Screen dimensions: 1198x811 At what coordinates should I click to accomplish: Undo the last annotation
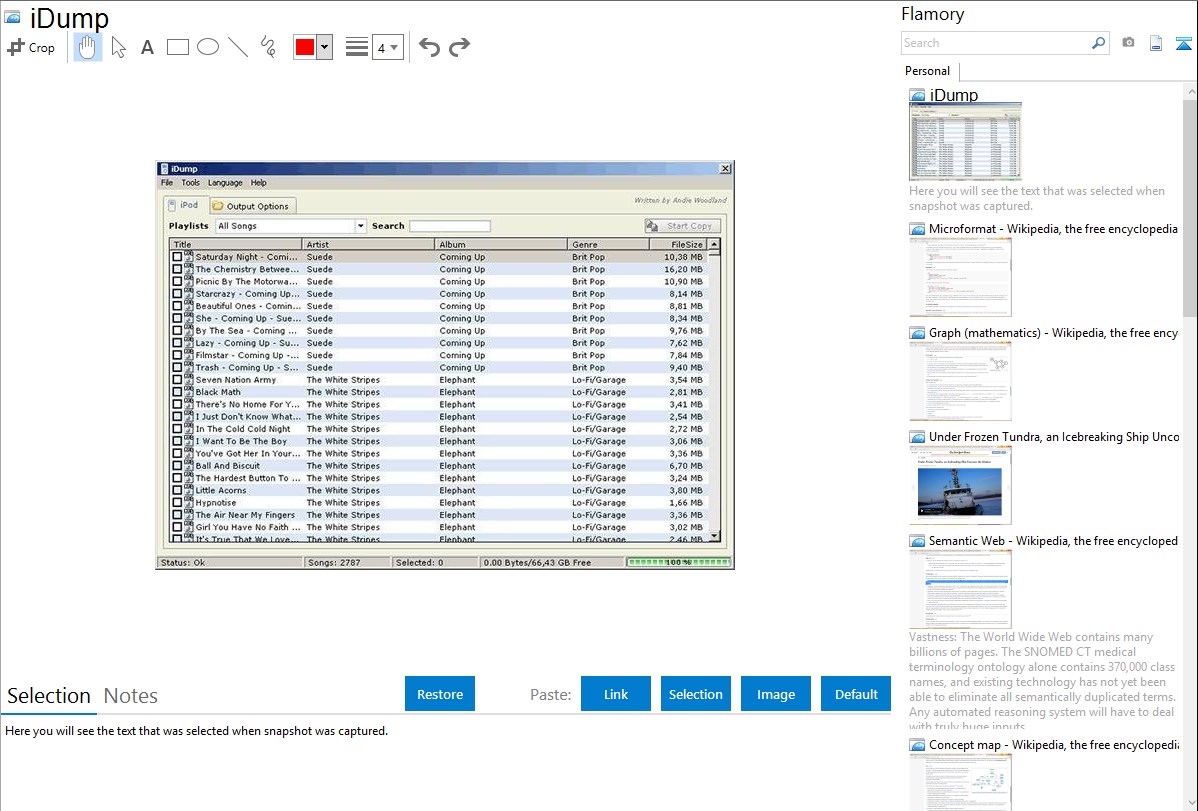pos(429,47)
